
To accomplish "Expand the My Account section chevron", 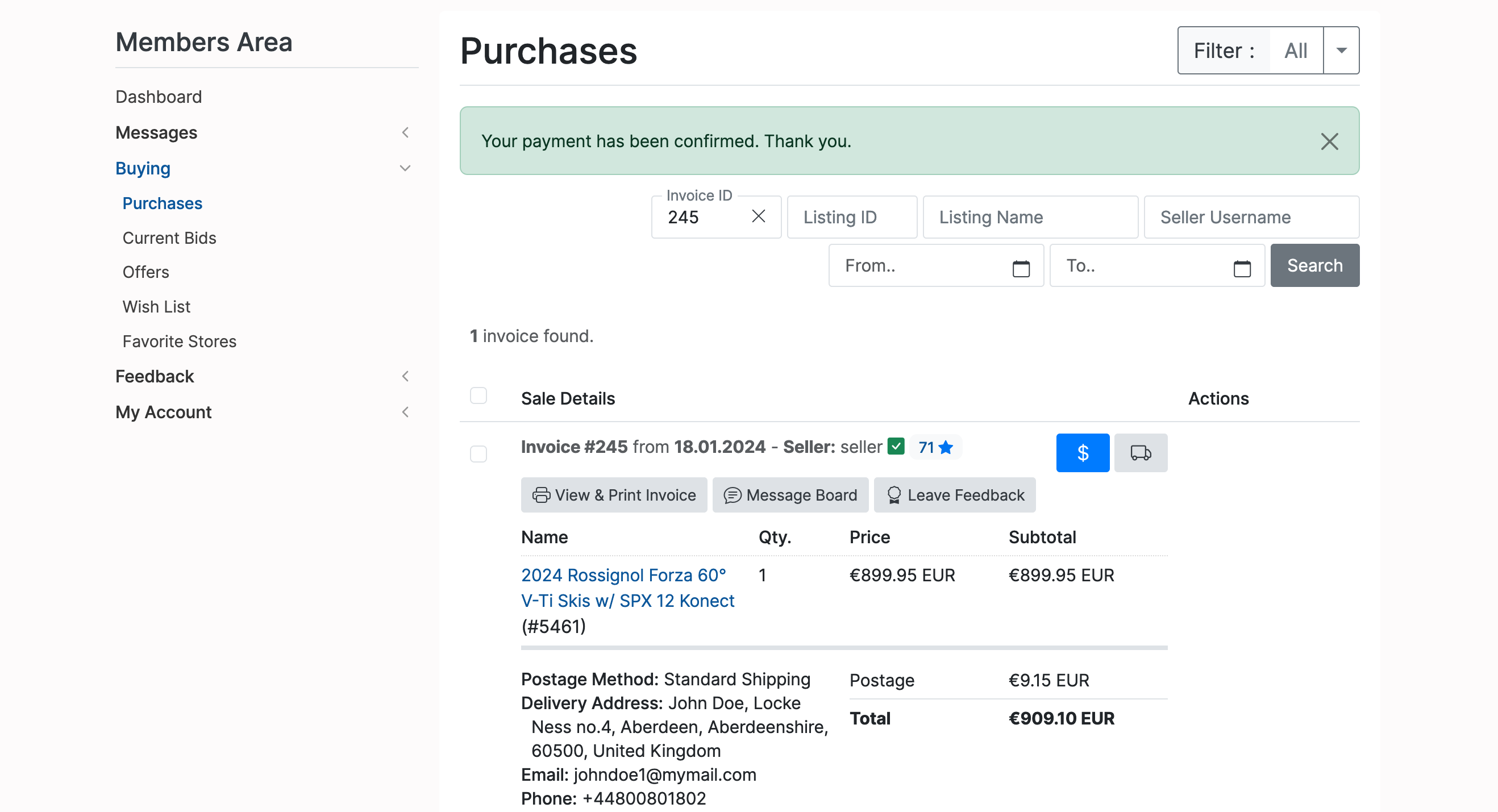I will click(405, 412).
